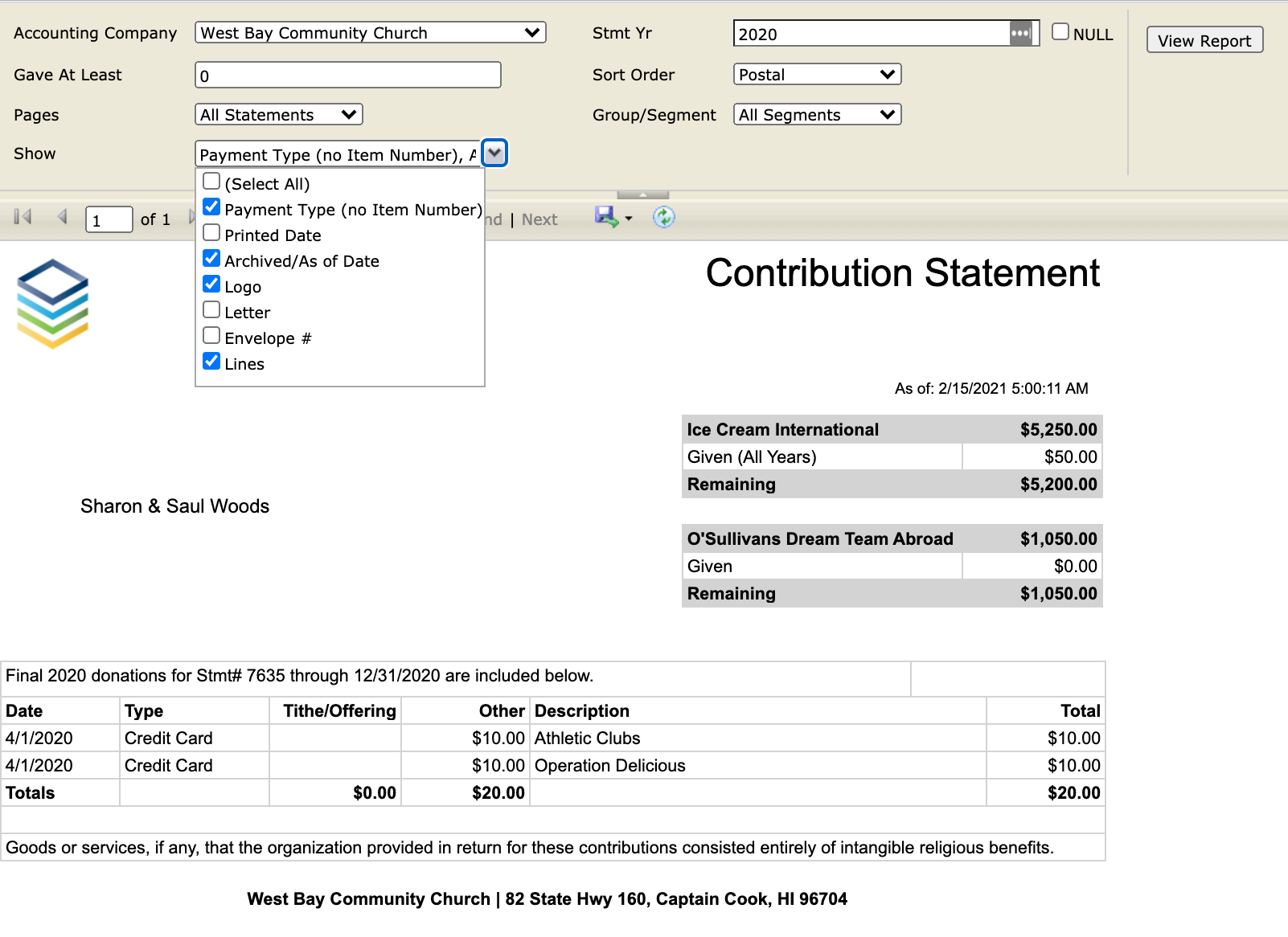Screen dimensions: 1288x937
Task: Check the (Select All) option
Action: pyautogui.click(x=211, y=182)
